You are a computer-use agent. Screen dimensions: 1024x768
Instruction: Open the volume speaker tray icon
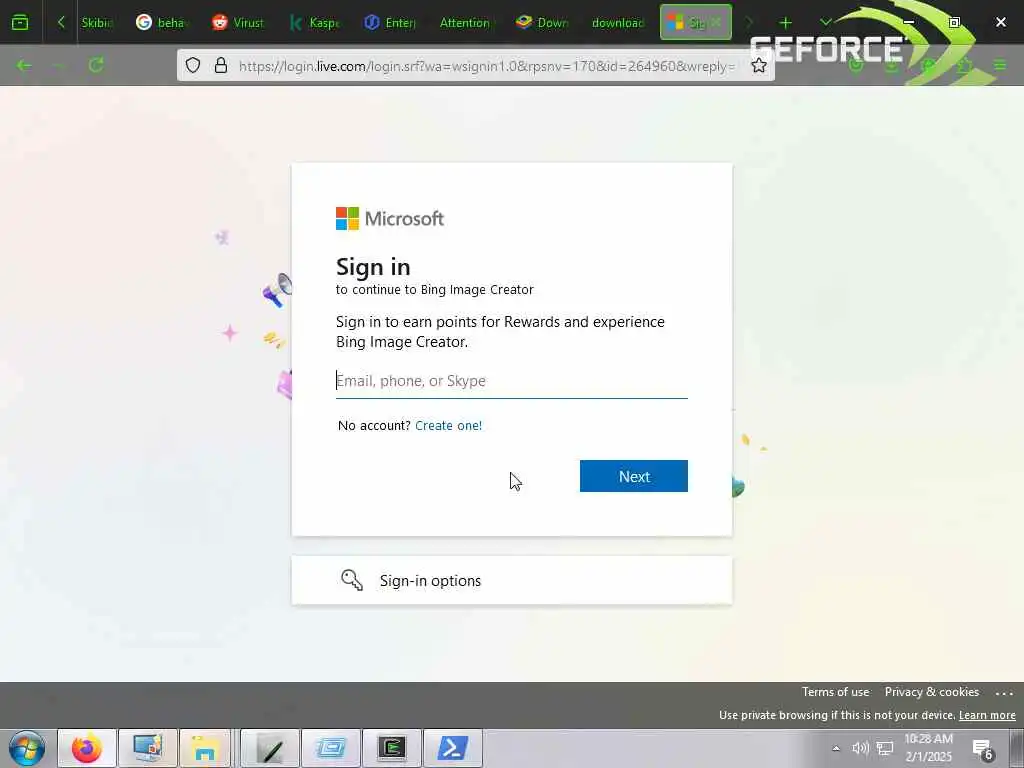tap(860, 748)
